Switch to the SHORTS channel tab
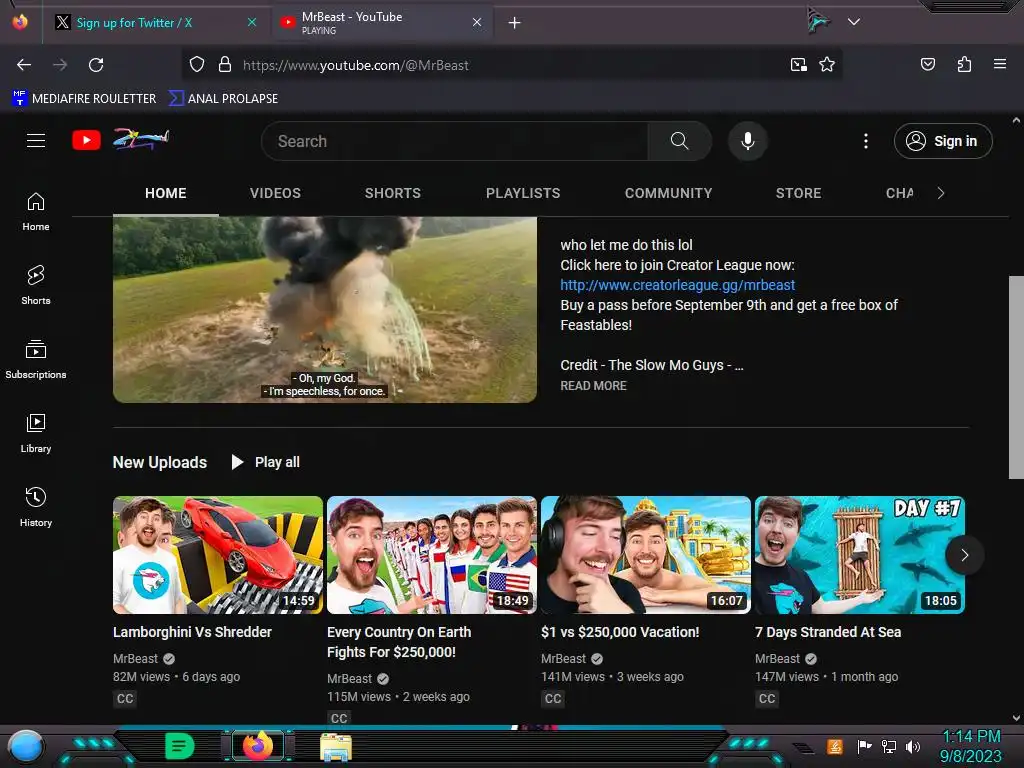The height and width of the screenshot is (768, 1024). 392,193
